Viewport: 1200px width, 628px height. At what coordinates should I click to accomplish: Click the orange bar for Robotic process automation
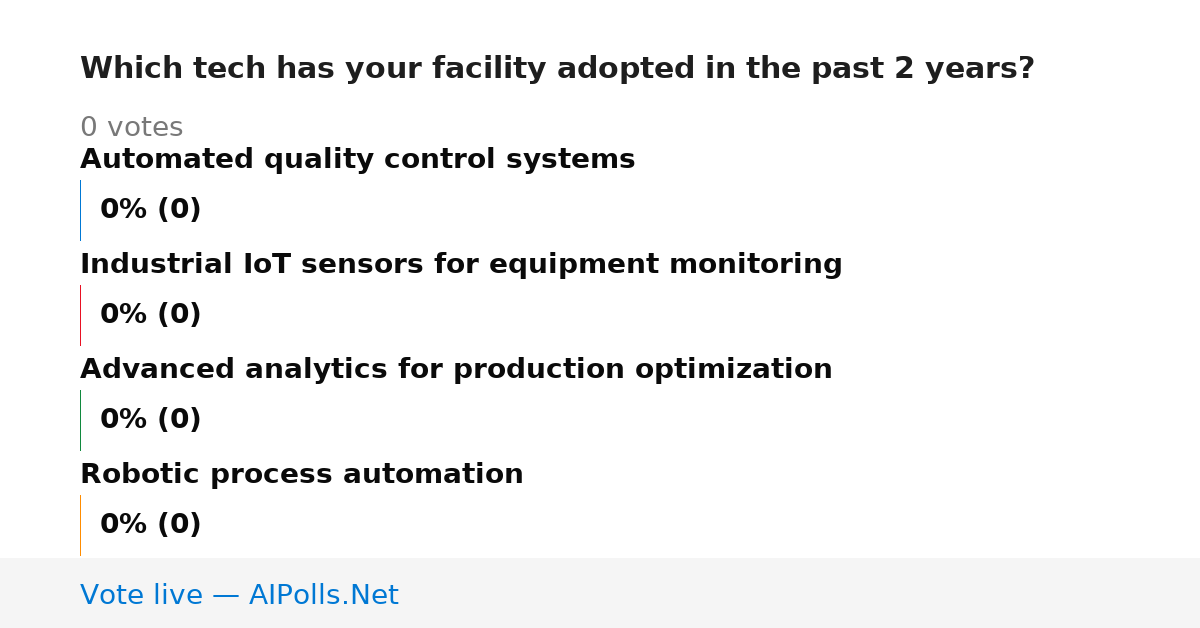click(x=80, y=525)
